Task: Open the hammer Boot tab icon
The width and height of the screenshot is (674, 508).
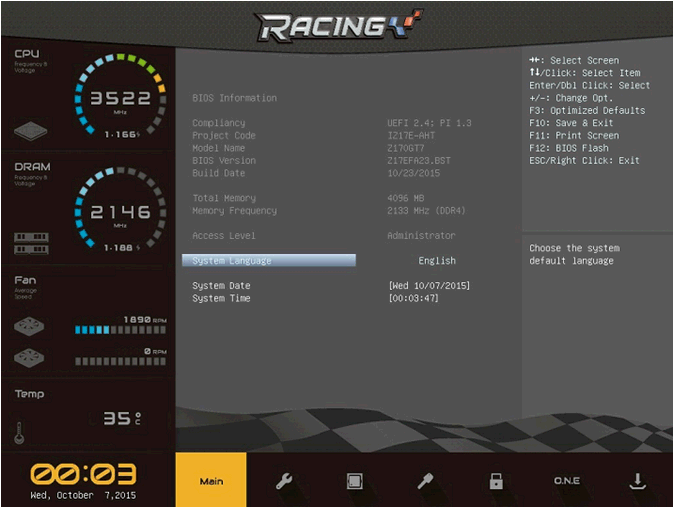Action: [x=425, y=481]
